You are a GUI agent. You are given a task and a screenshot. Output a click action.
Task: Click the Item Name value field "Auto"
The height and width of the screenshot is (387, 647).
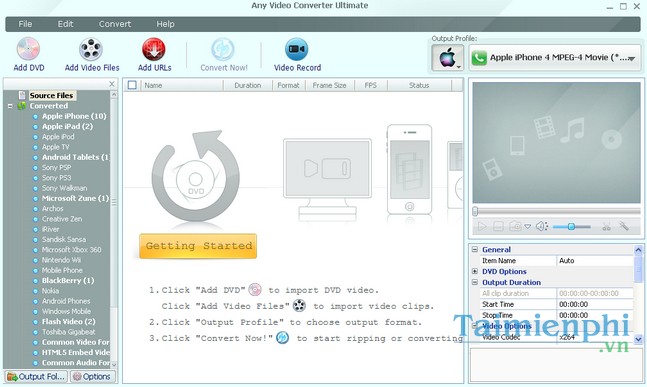pos(595,260)
